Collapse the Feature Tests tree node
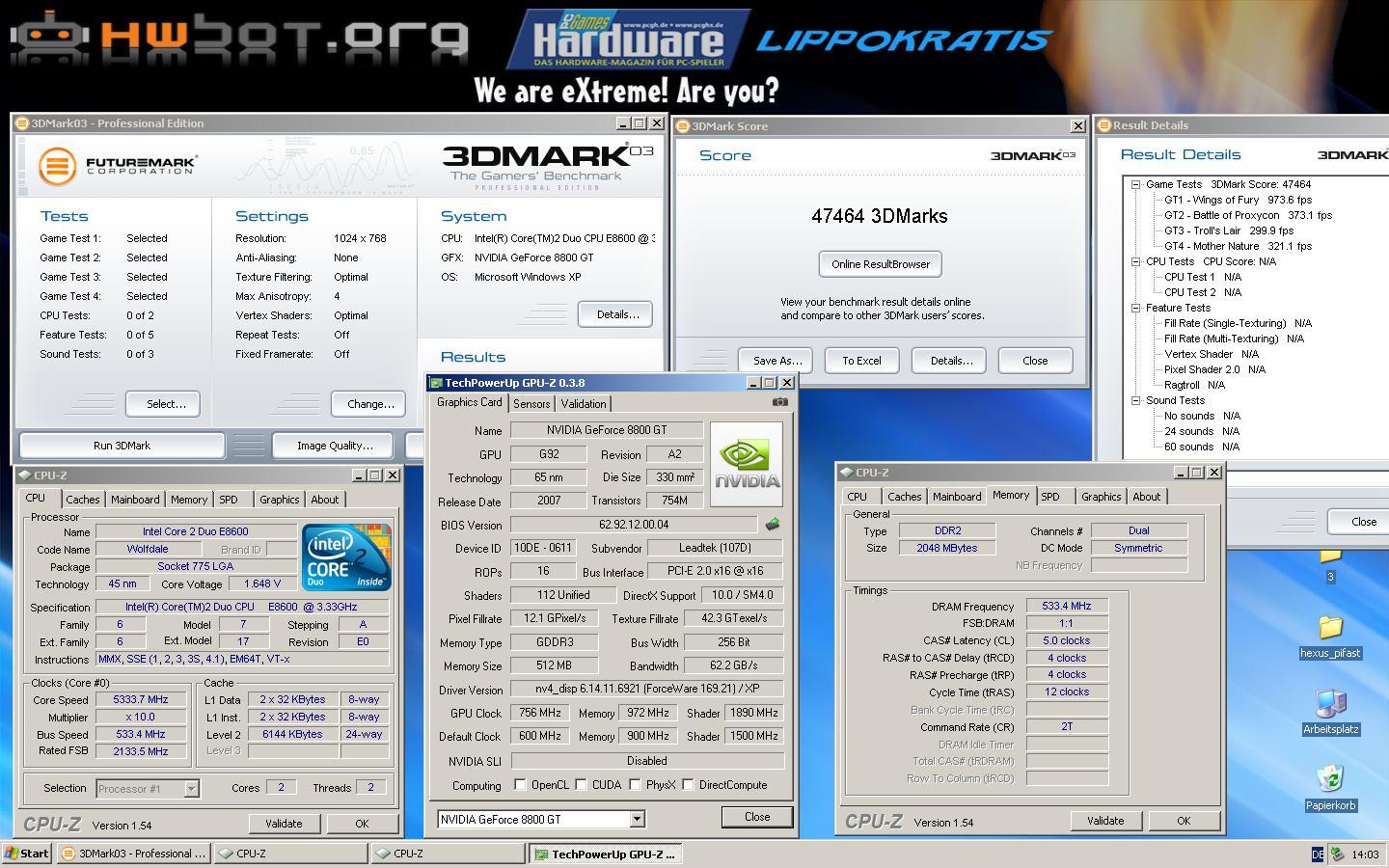The width and height of the screenshot is (1389, 868). click(1136, 308)
